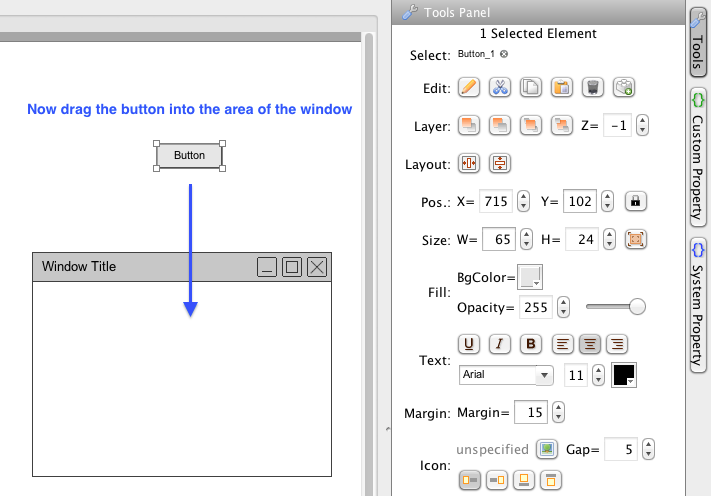Open the BgColor picker dropdown
Viewport: 711px width, 496px height.
(x=530, y=277)
